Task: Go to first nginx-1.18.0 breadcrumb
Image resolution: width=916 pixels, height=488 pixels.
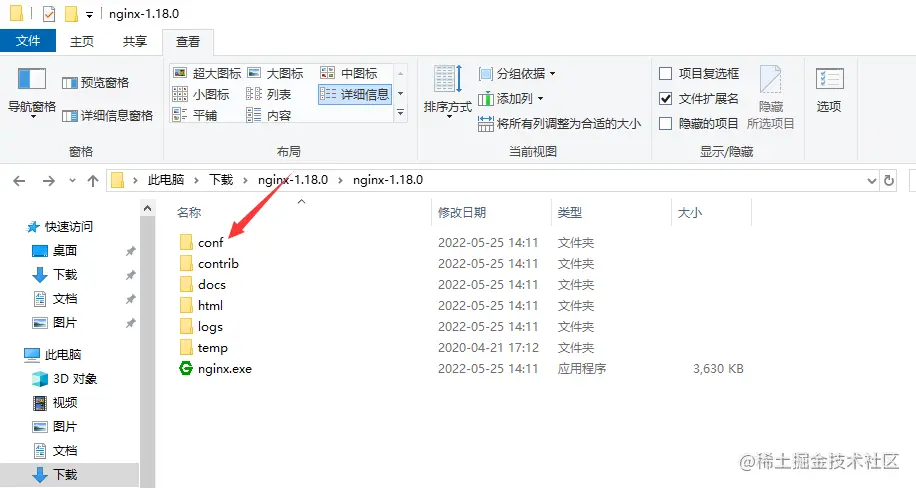Action: 293,180
